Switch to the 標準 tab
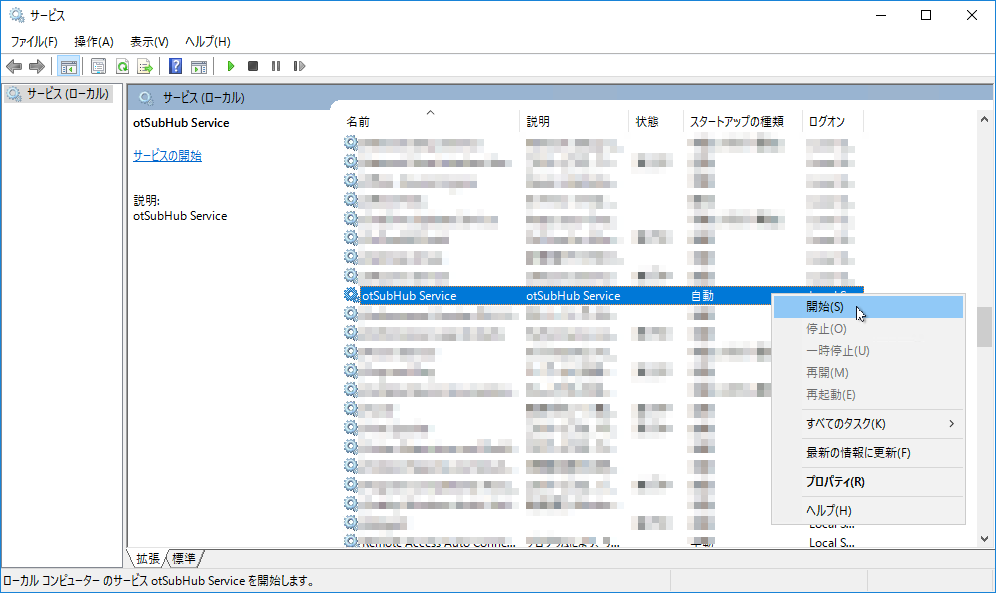 (184, 558)
